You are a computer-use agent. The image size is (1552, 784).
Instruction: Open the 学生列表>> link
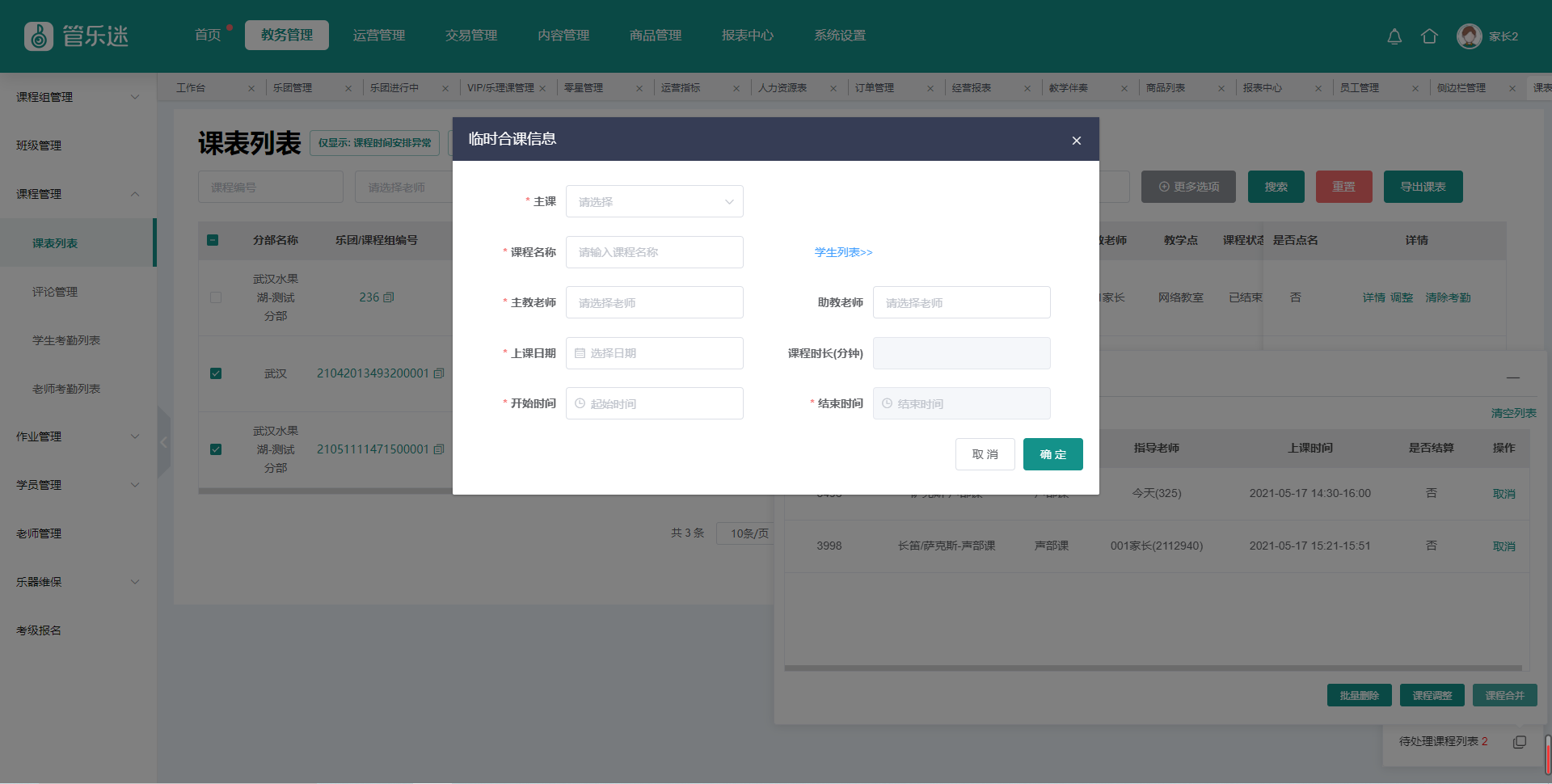(843, 252)
